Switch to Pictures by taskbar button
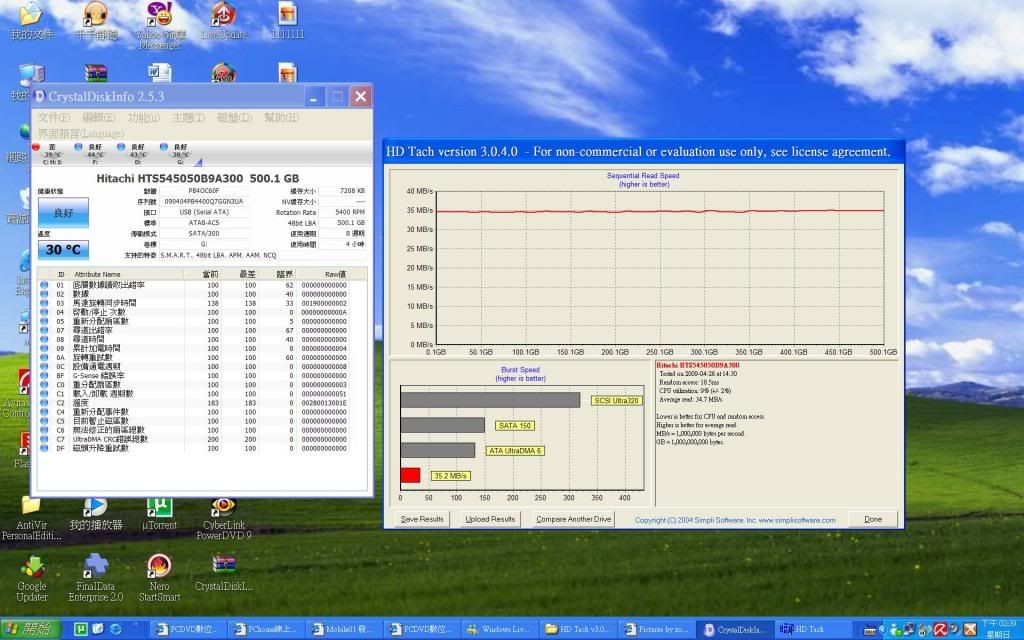Image resolution: width=1024 pixels, height=640 pixels. coord(657,630)
